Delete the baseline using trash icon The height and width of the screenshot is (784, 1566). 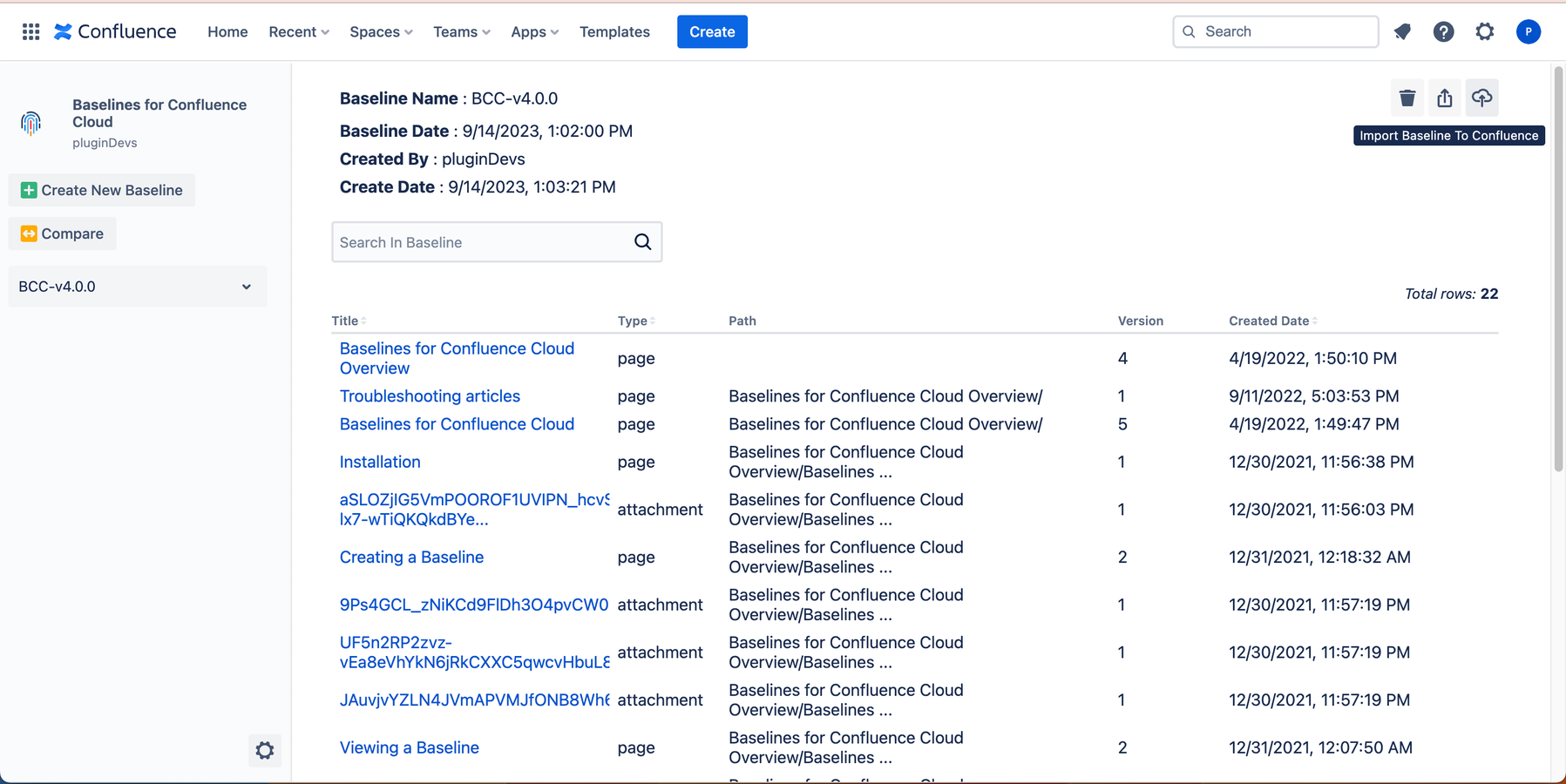point(1407,98)
